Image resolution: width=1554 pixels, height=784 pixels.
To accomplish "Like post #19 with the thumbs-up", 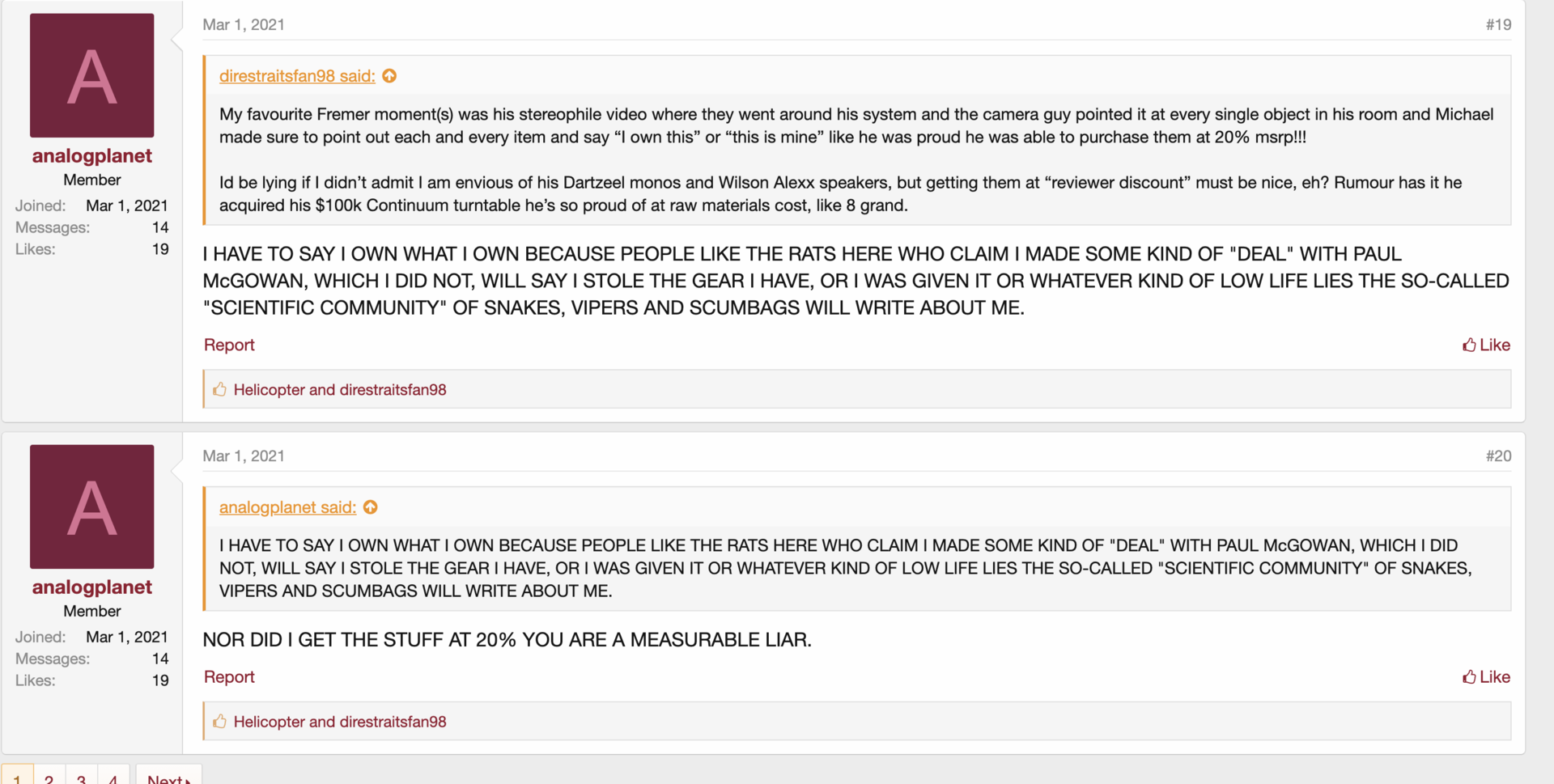I will [1486, 345].
